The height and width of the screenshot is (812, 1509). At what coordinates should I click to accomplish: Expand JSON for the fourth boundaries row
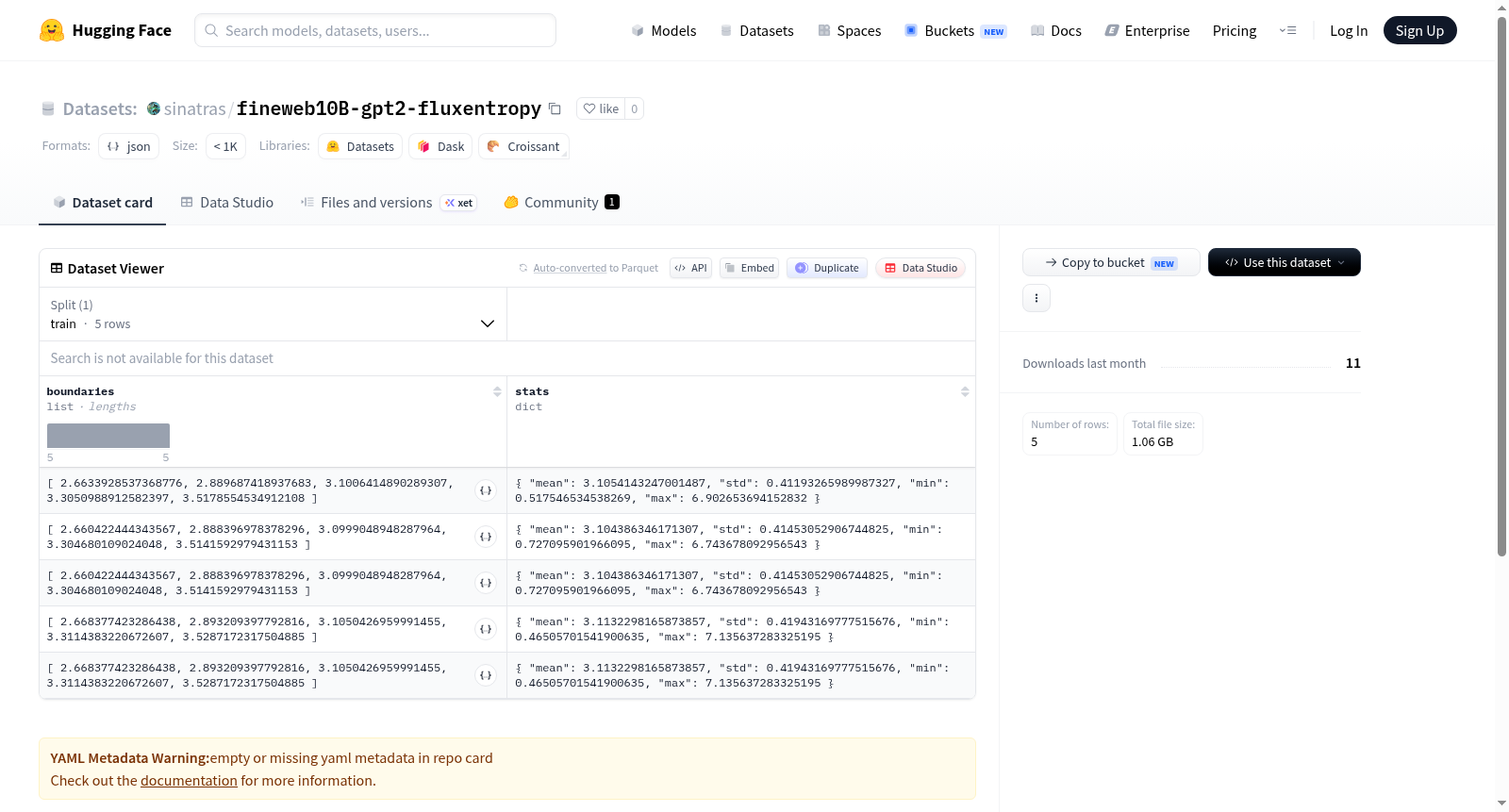[x=486, y=629]
